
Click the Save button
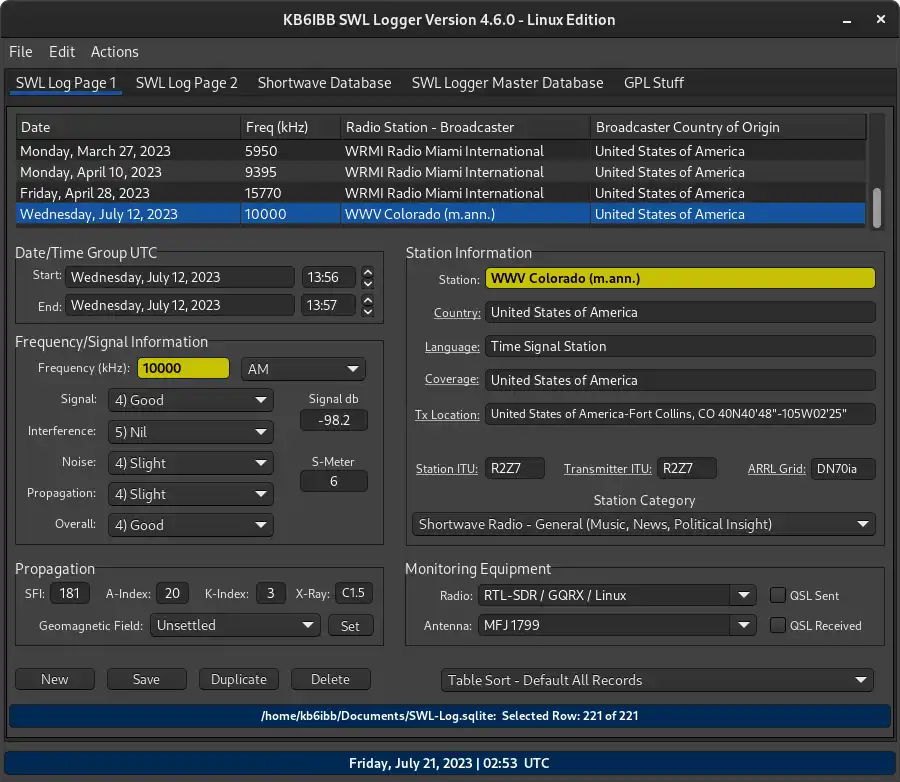tap(146, 679)
